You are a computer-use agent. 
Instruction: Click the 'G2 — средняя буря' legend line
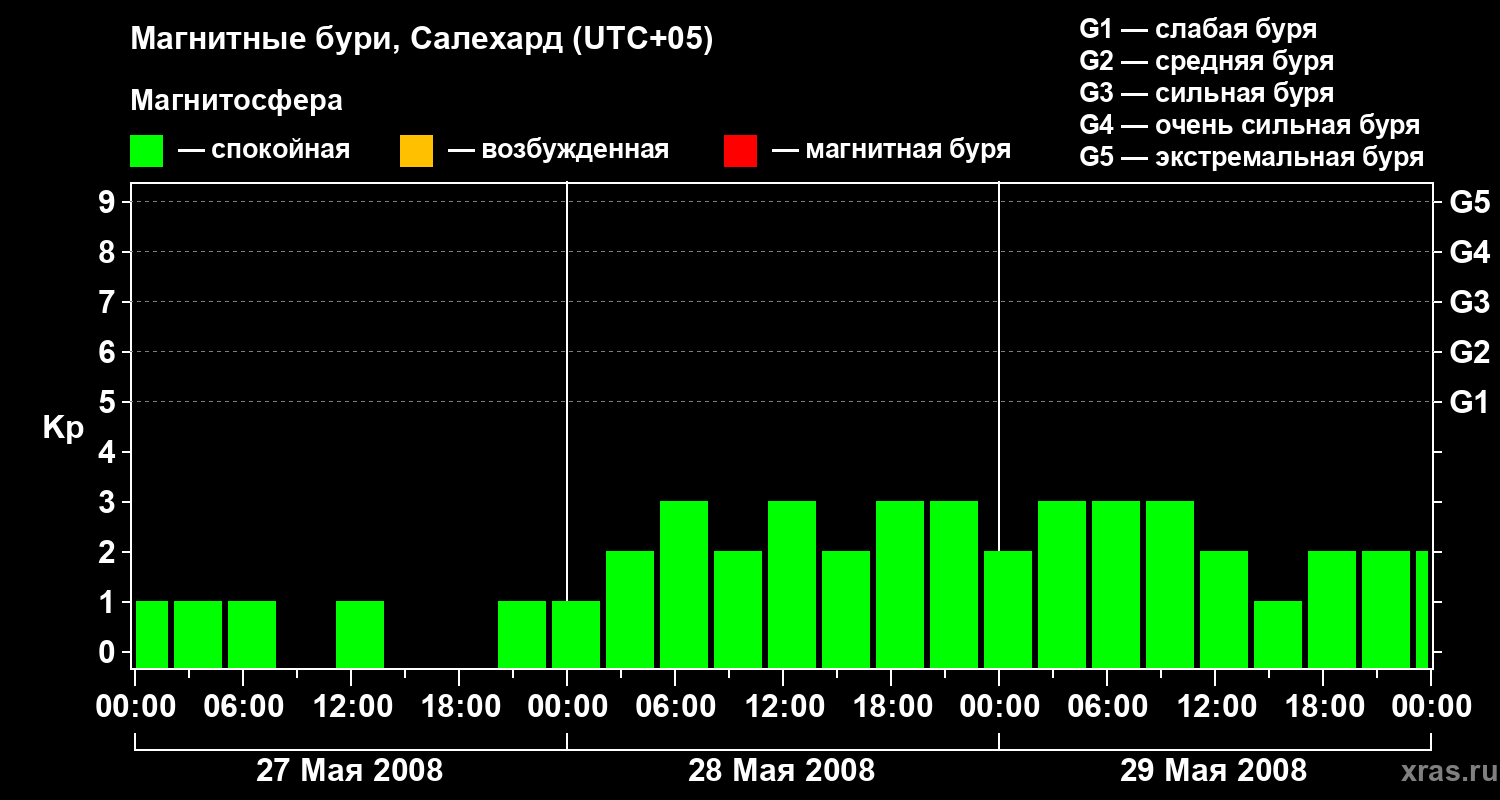pos(1207,61)
